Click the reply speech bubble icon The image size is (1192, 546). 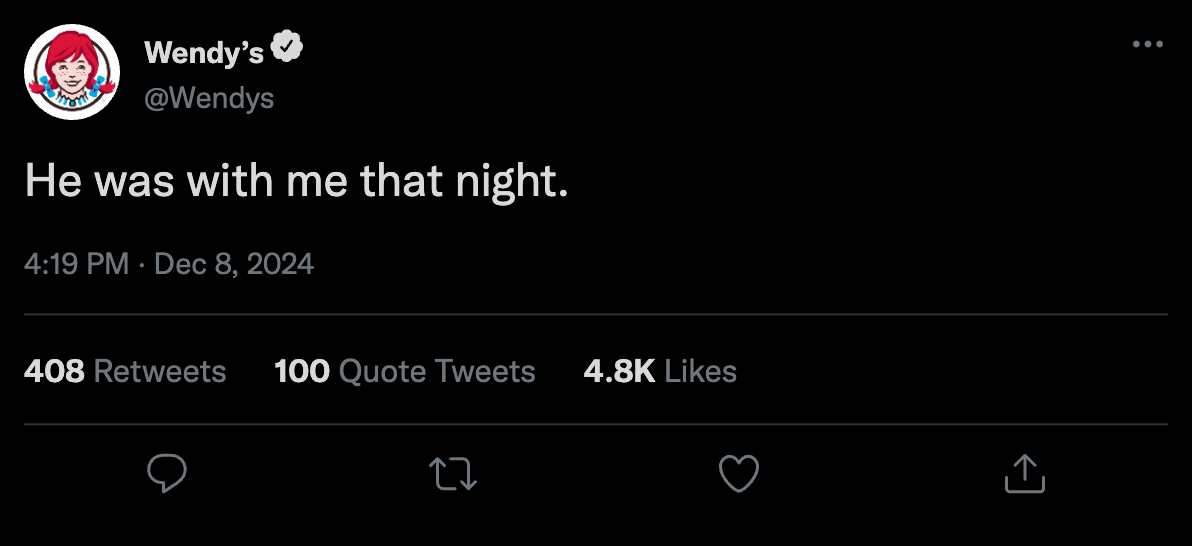(166, 473)
